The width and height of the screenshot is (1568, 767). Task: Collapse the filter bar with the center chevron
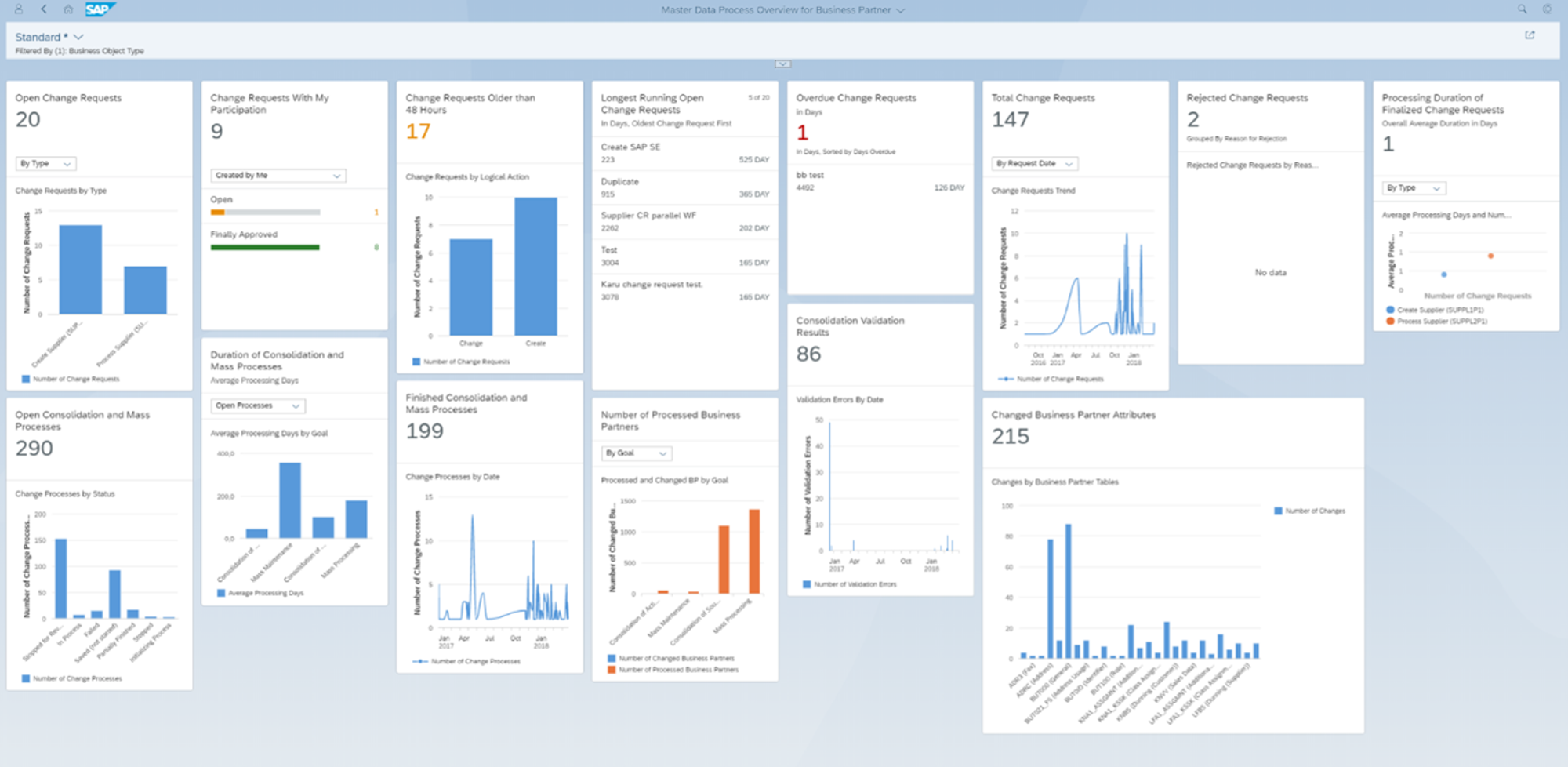point(782,64)
